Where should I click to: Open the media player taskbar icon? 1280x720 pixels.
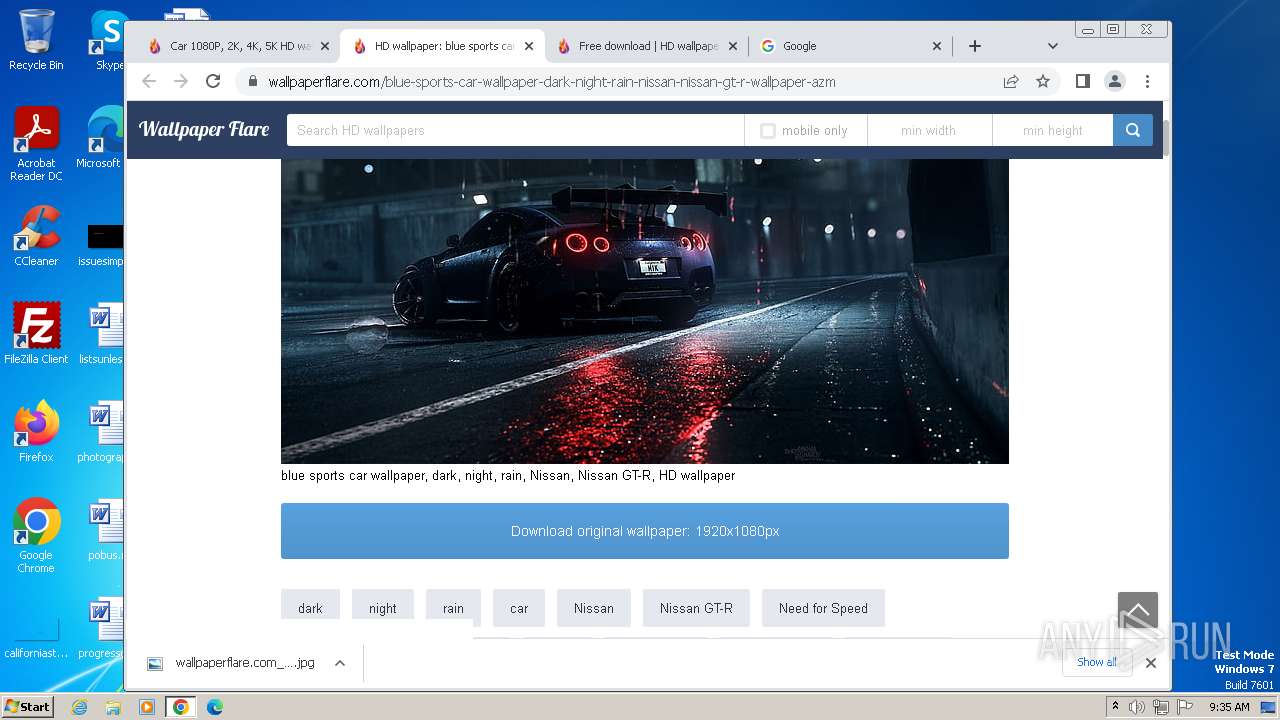[x=147, y=707]
